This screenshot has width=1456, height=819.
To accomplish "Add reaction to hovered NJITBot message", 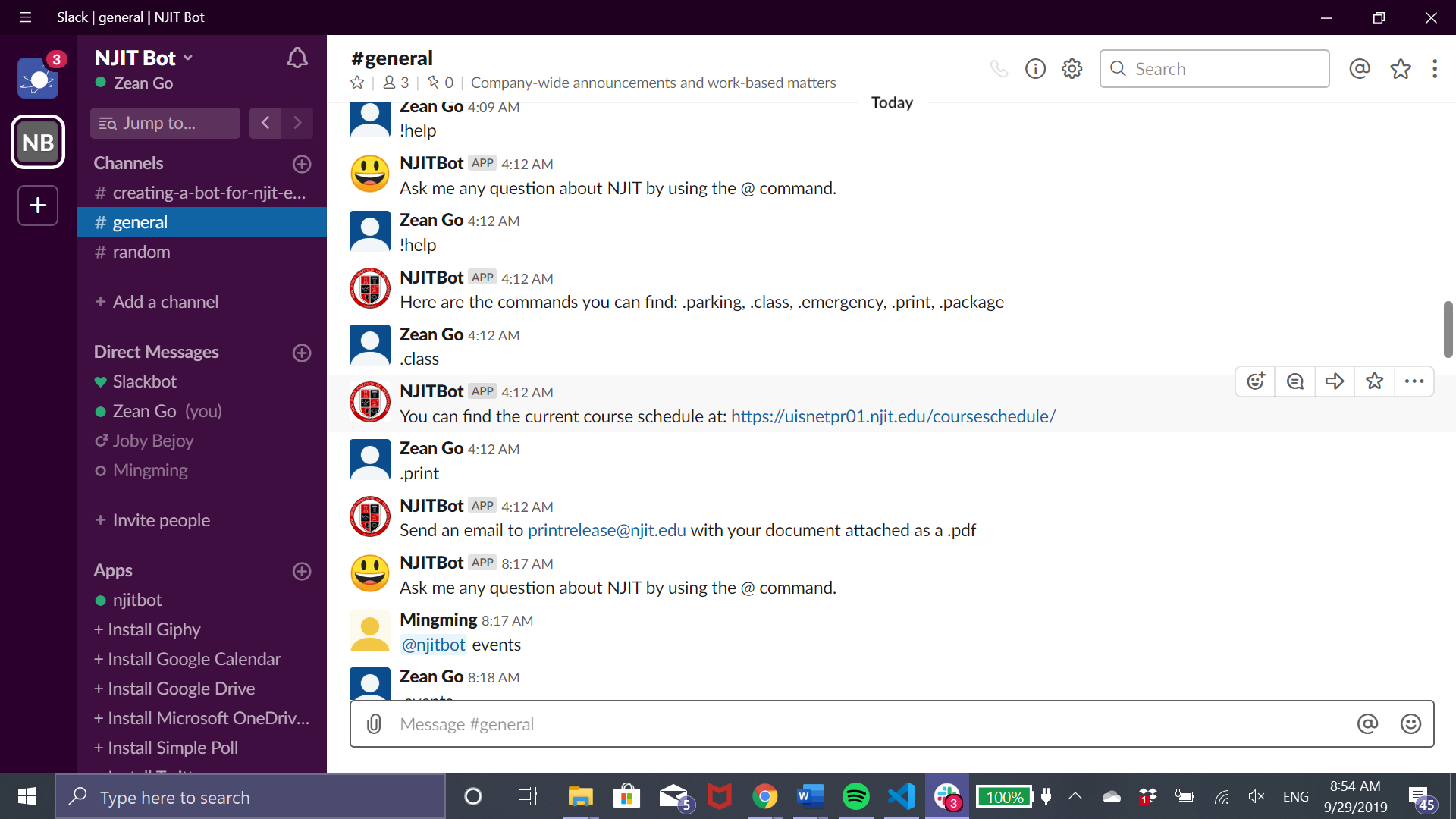I will pos(1256,381).
